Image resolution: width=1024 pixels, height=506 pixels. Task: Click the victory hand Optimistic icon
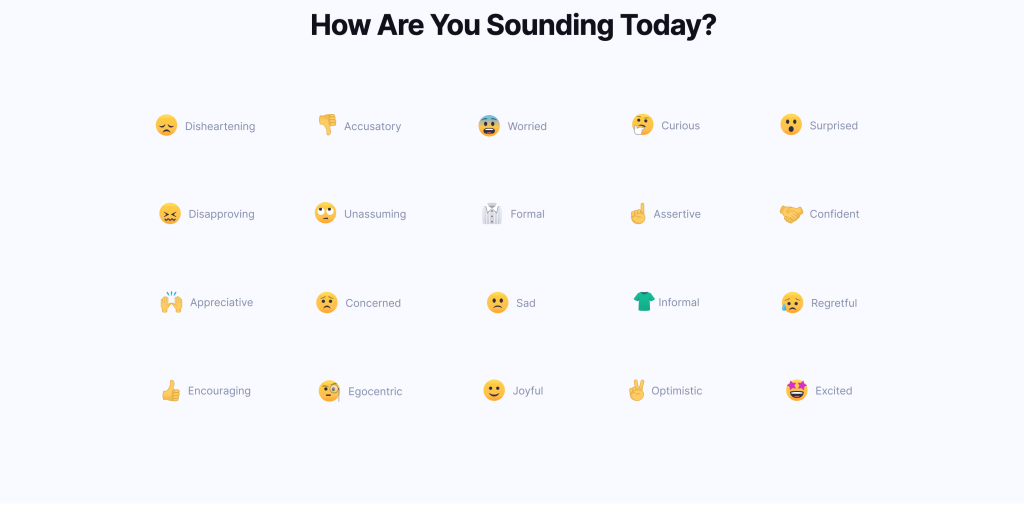tap(636, 390)
